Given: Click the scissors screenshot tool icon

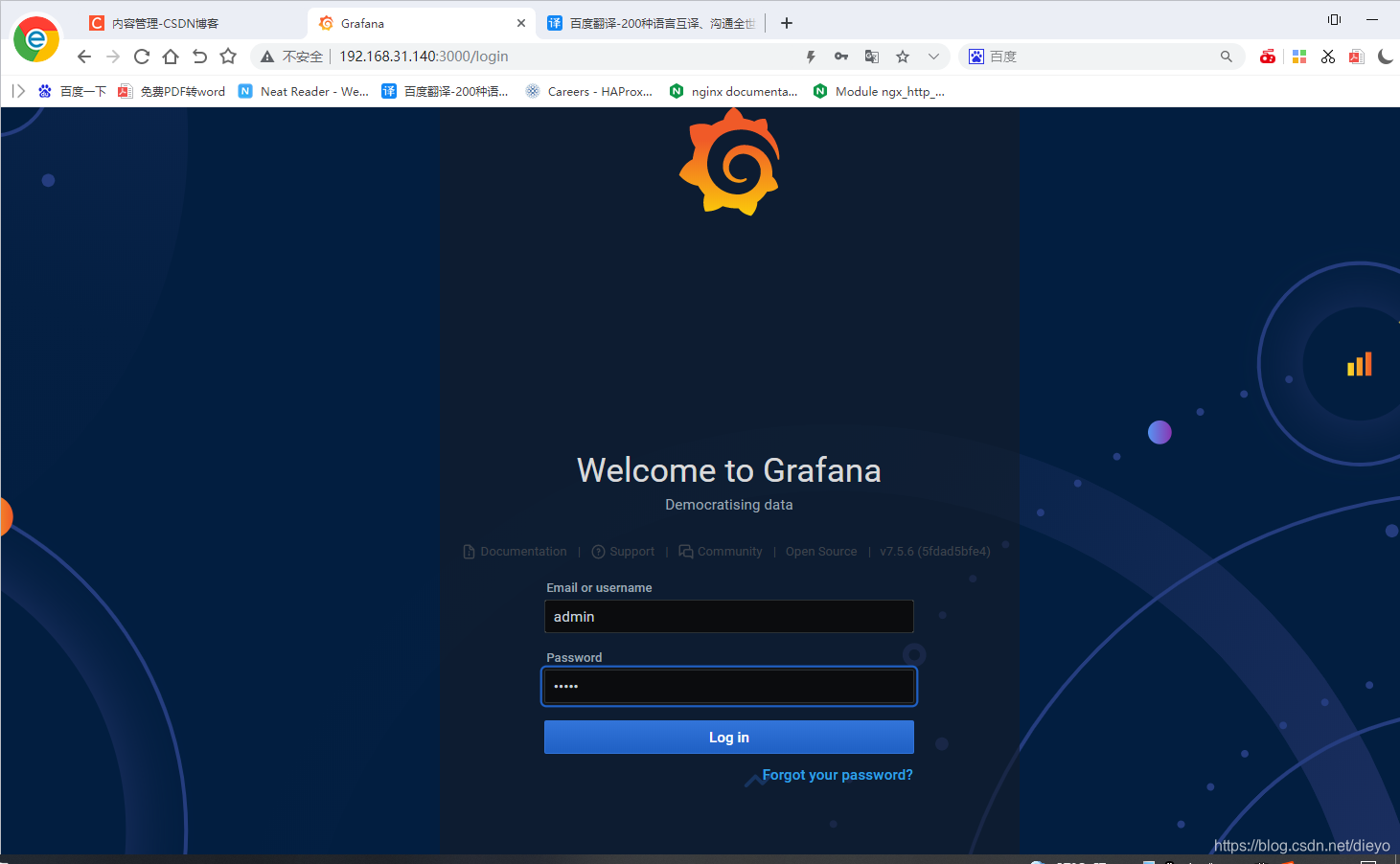Looking at the screenshot, I should coord(1328,57).
